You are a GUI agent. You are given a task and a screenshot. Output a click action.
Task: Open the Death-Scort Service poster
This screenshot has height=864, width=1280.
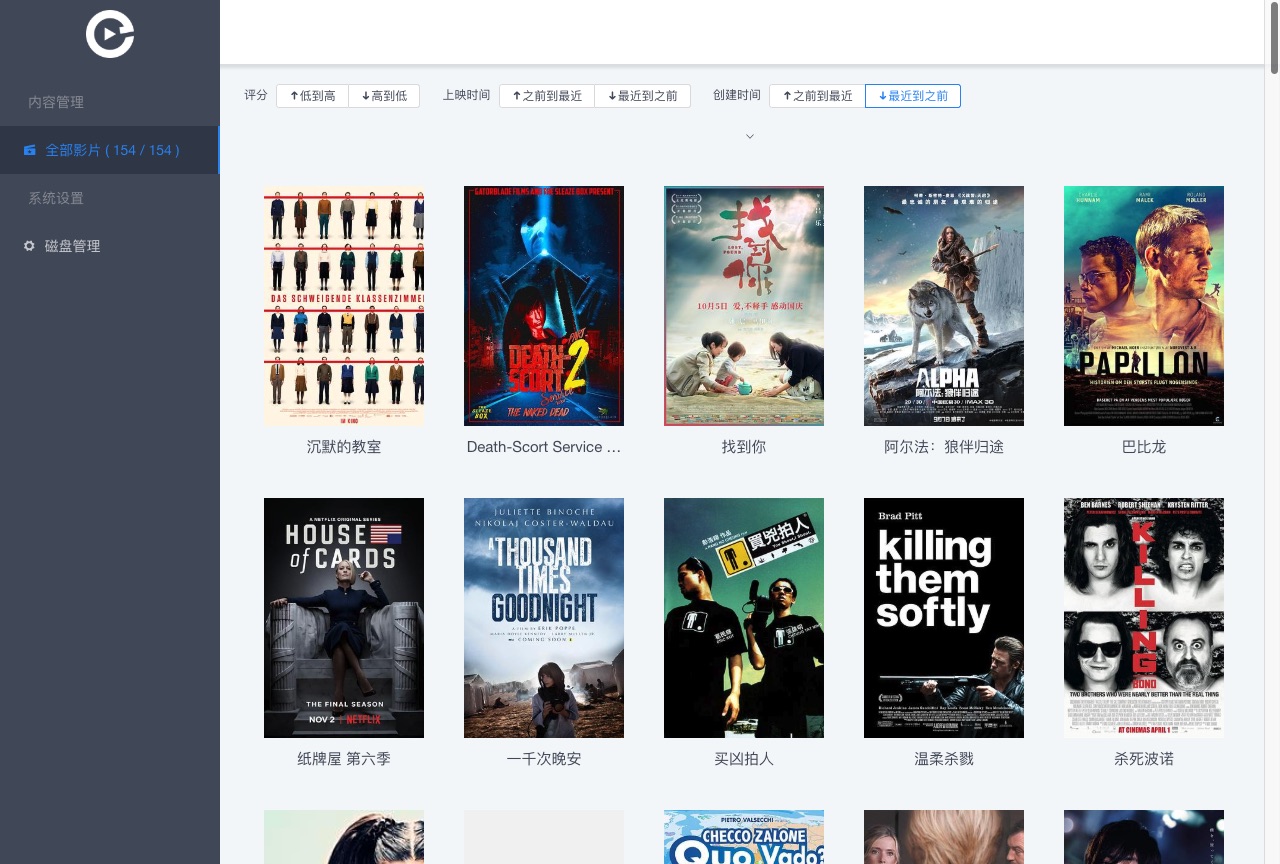point(544,306)
